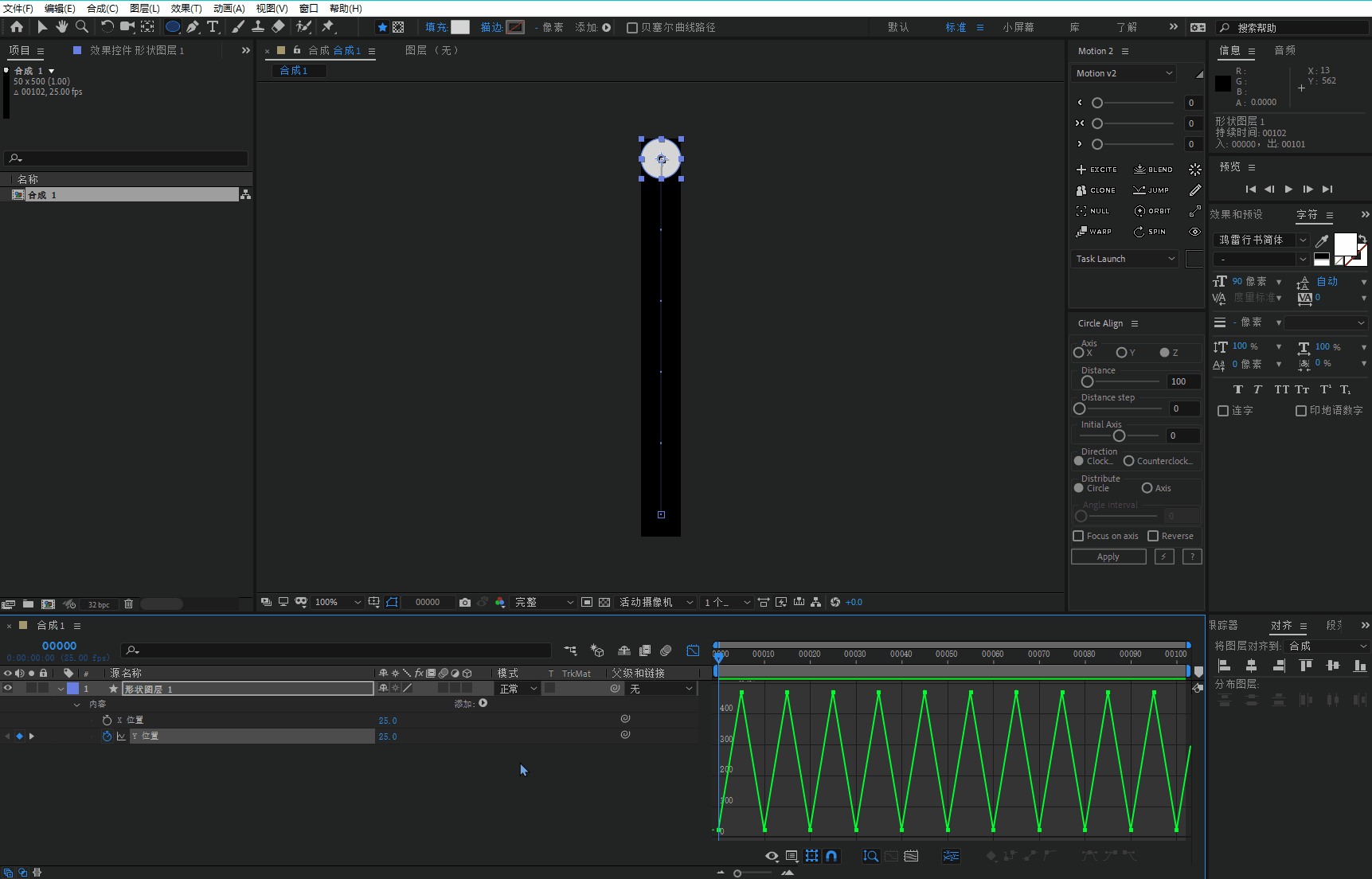Select the Y axis radio button

coord(1121,353)
